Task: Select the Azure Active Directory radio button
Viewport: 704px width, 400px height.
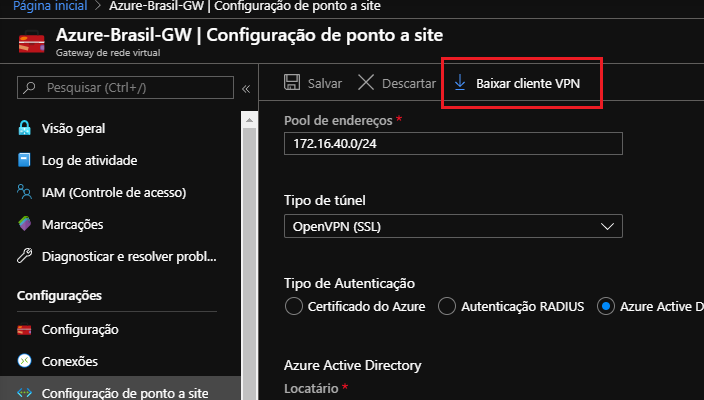Action: [x=606, y=306]
